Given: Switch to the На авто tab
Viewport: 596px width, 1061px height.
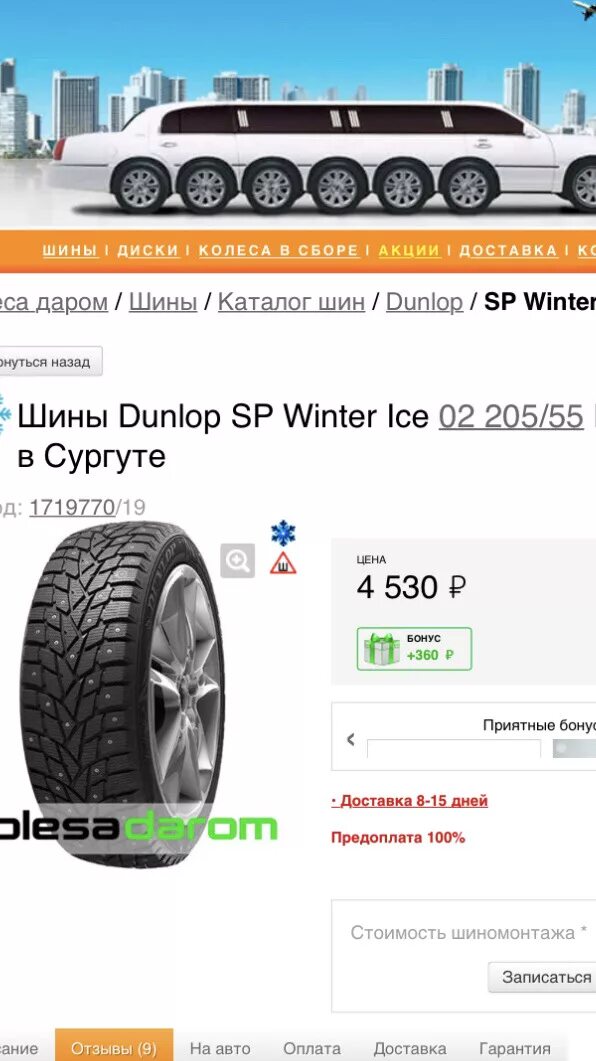Looking at the screenshot, I should (220, 1049).
